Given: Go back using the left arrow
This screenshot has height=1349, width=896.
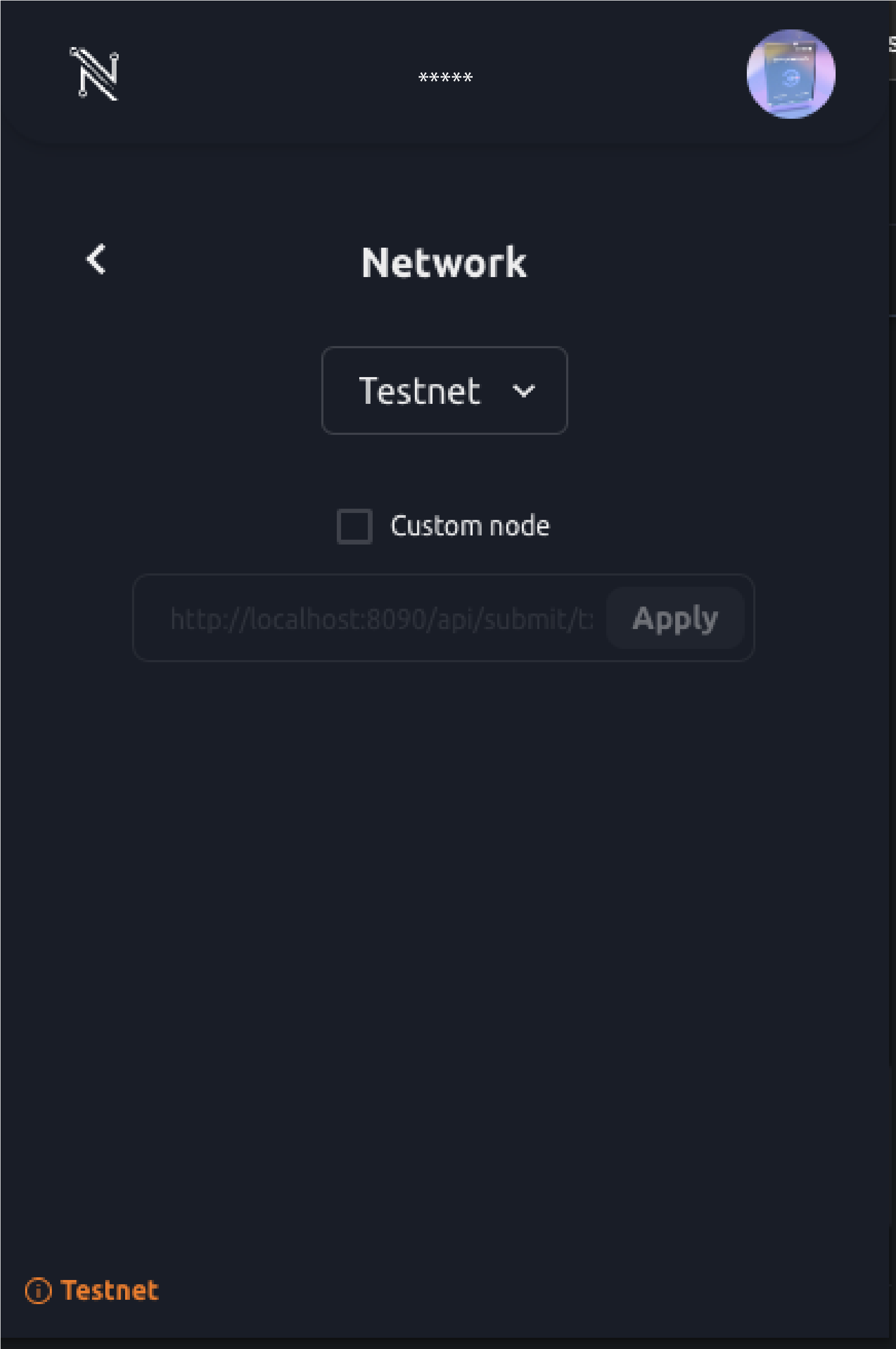Looking at the screenshot, I should 96,259.
